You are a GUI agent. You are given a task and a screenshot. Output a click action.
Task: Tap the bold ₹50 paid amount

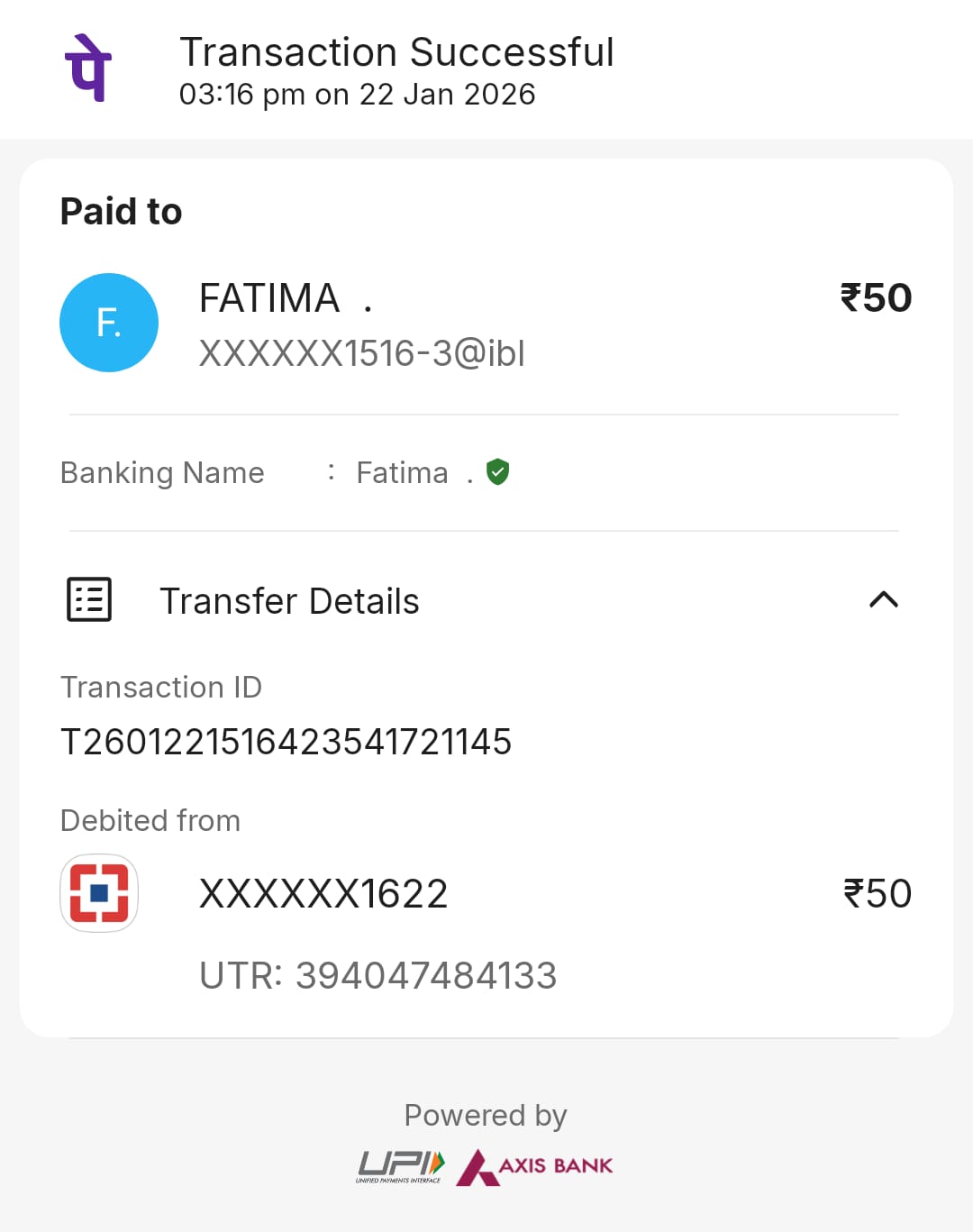pyautogui.click(x=876, y=298)
